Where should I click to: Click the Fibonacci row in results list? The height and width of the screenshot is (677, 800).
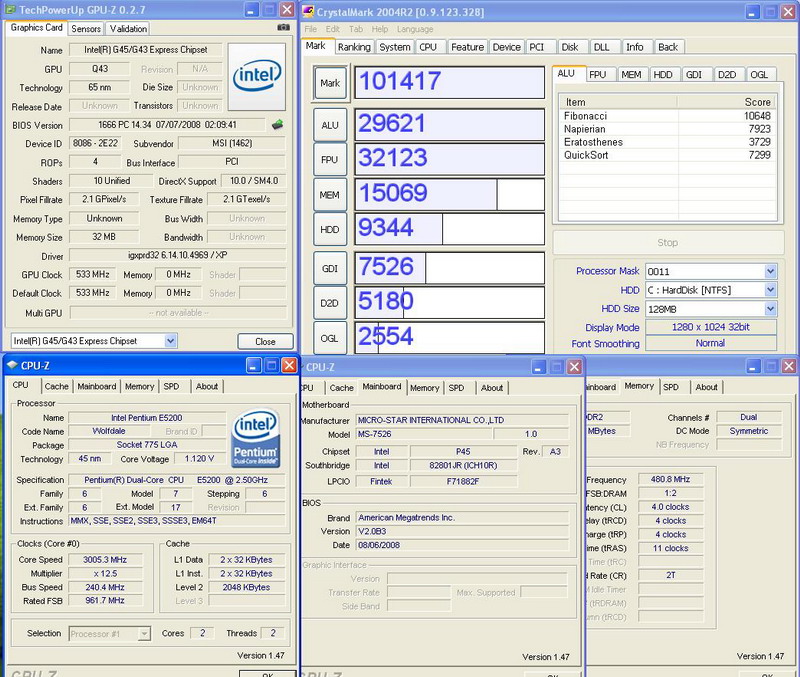pos(667,116)
